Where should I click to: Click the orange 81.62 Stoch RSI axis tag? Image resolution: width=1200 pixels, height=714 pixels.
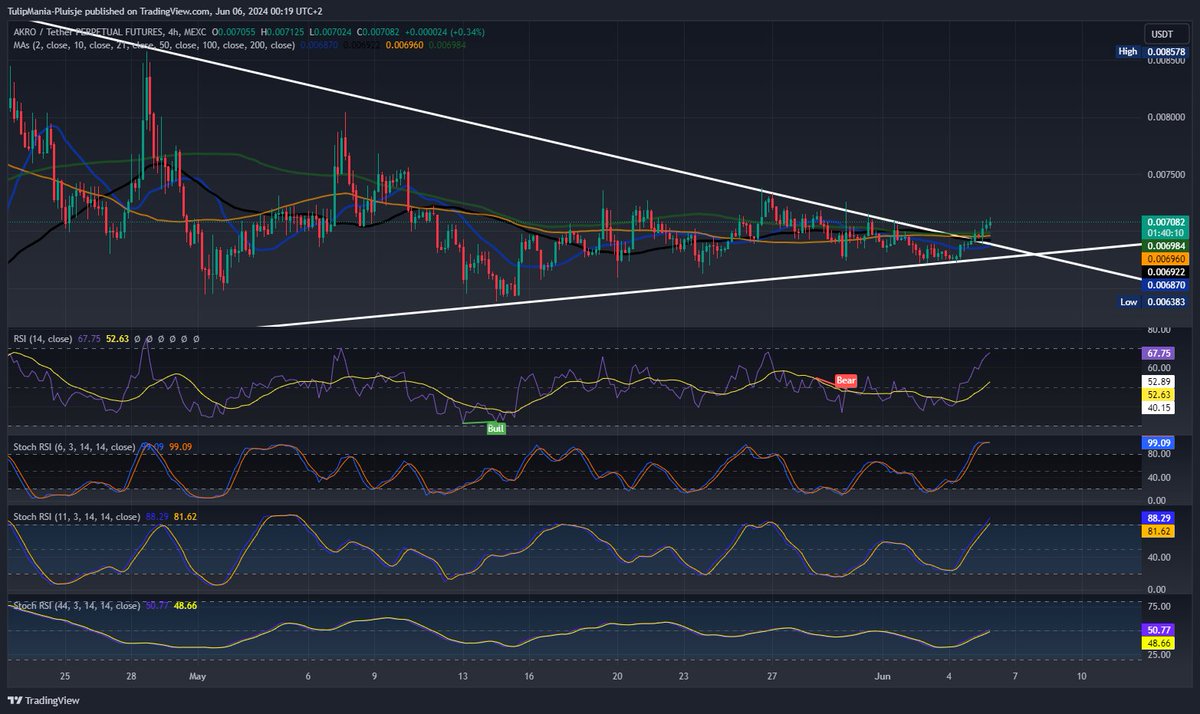pos(1158,531)
